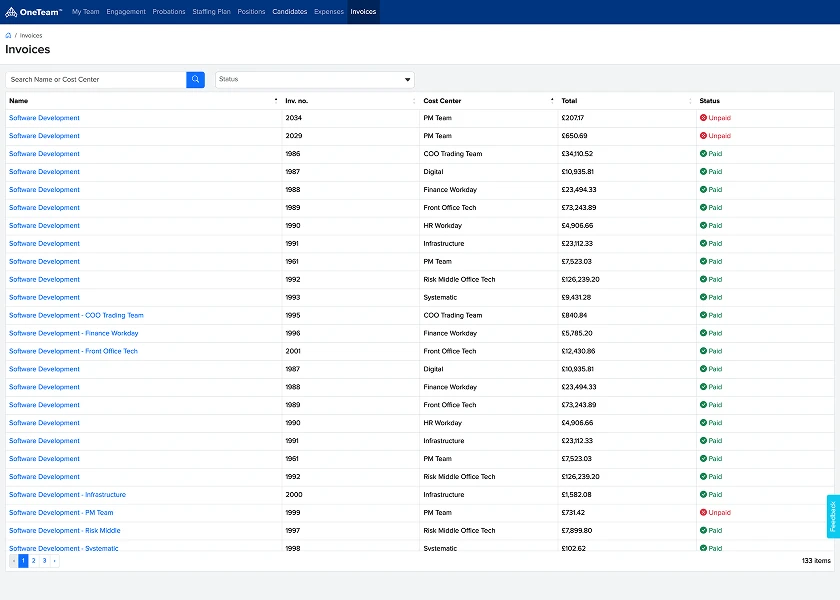The image size is (840, 600).
Task: Open the Expenses section in top navigation
Action: point(329,12)
